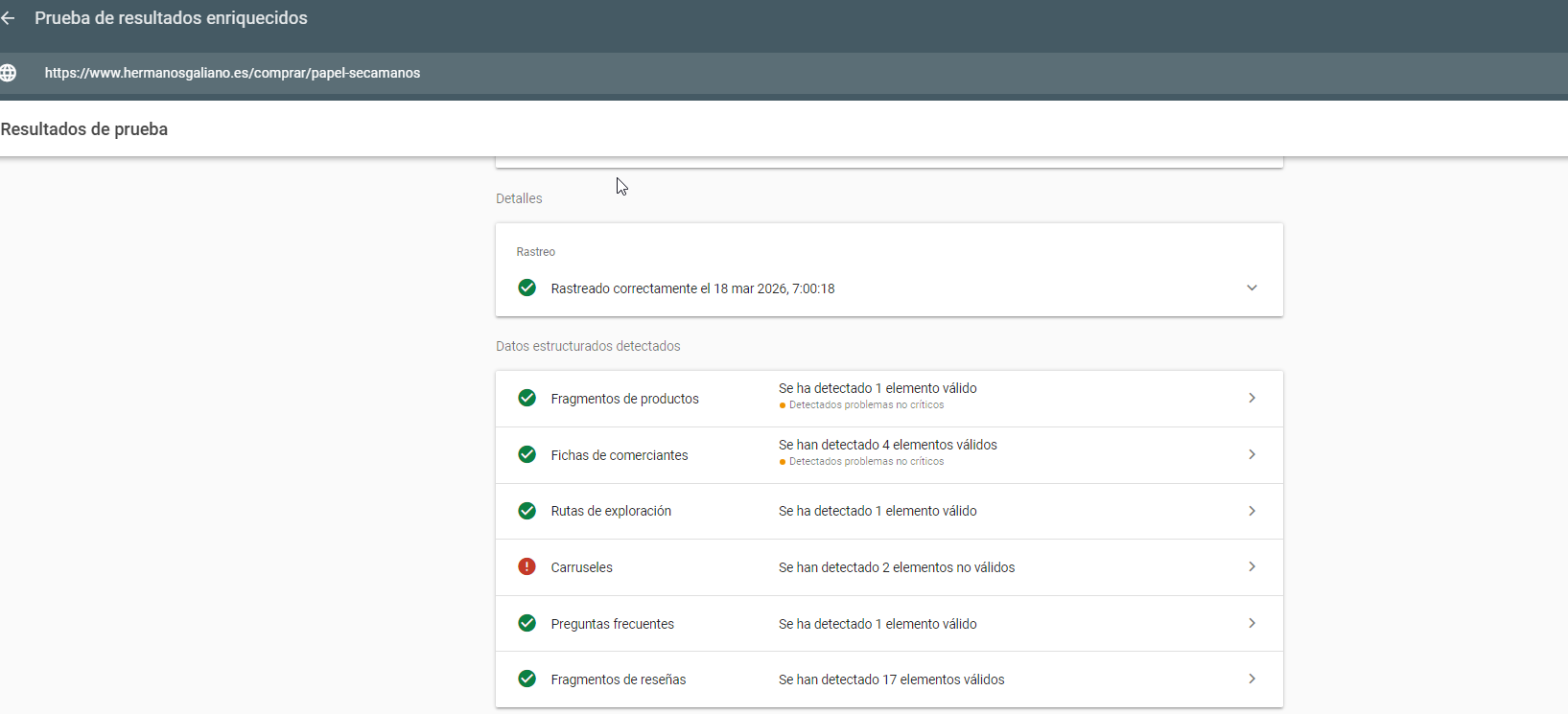Click the back arrow icon
The height and width of the screenshot is (714, 1568).
[x=9, y=18]
